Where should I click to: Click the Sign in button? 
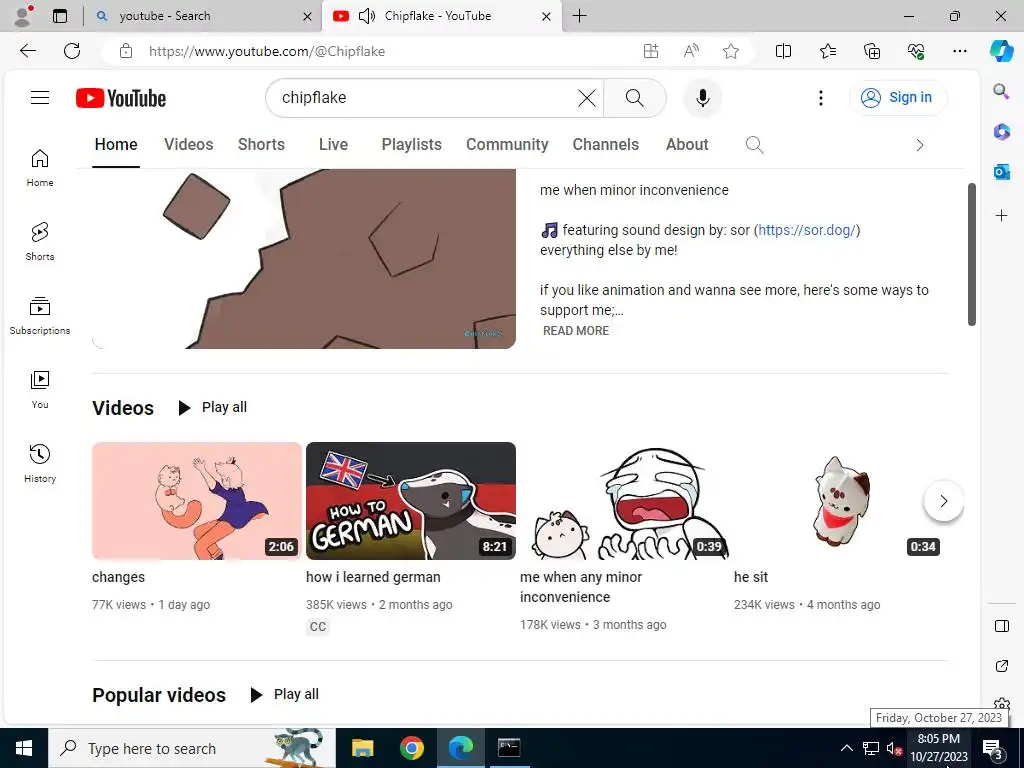click(x=897, y=98)
